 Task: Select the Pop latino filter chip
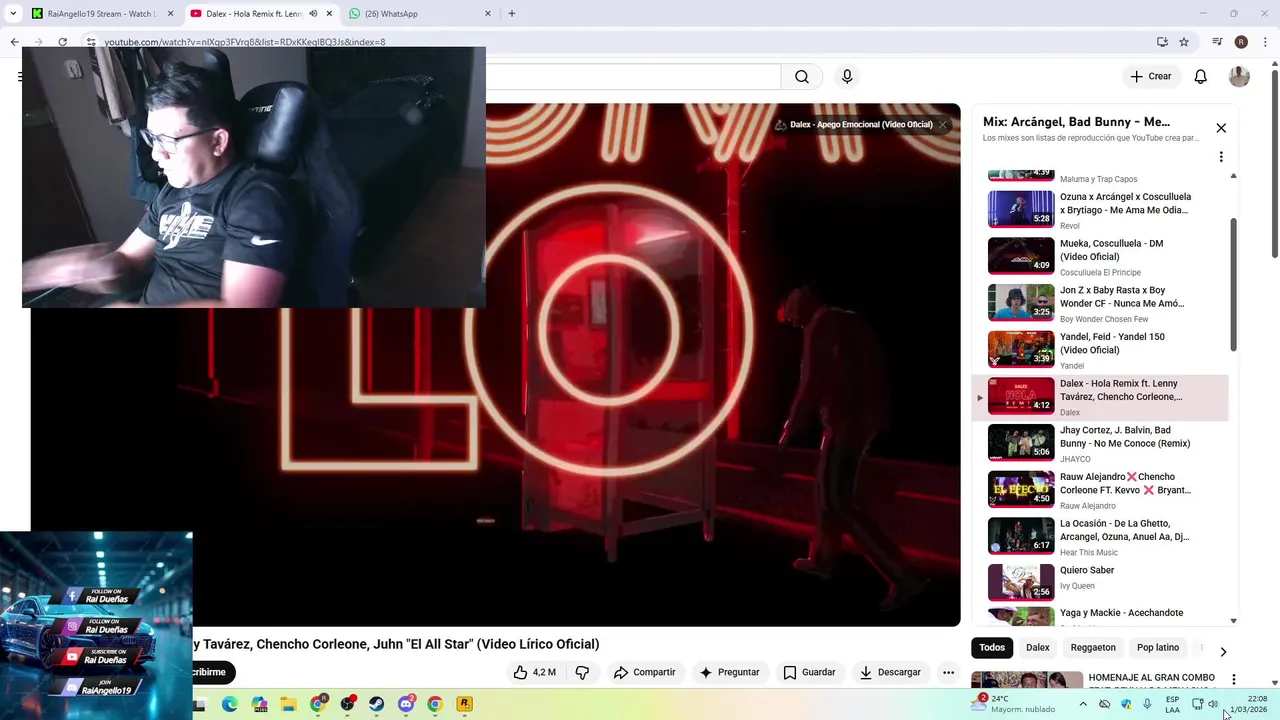pyautogui.click(x=1158, y=647)
